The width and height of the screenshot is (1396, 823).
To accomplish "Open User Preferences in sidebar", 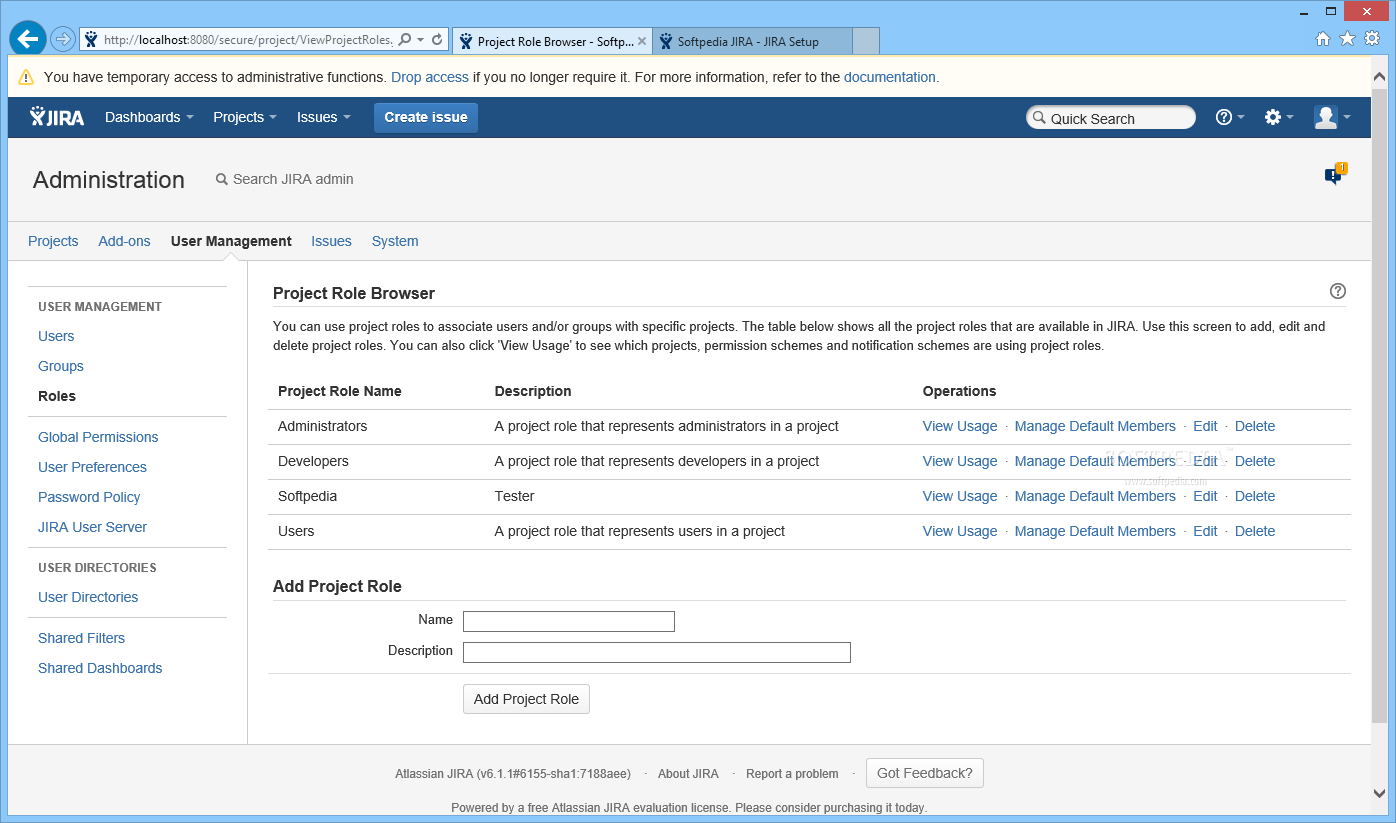I will (x=92, y=467).
